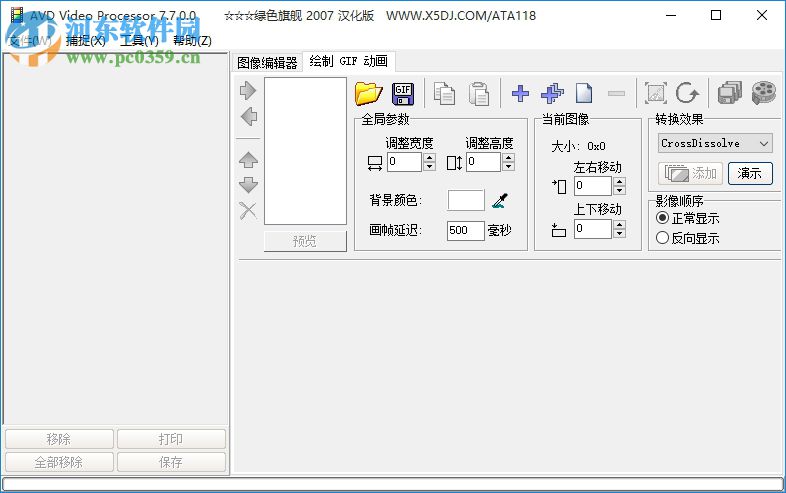The height and width of the screenshot is (493, 786).
Task: Click the stacked frames icon
Action: (729, 93)
